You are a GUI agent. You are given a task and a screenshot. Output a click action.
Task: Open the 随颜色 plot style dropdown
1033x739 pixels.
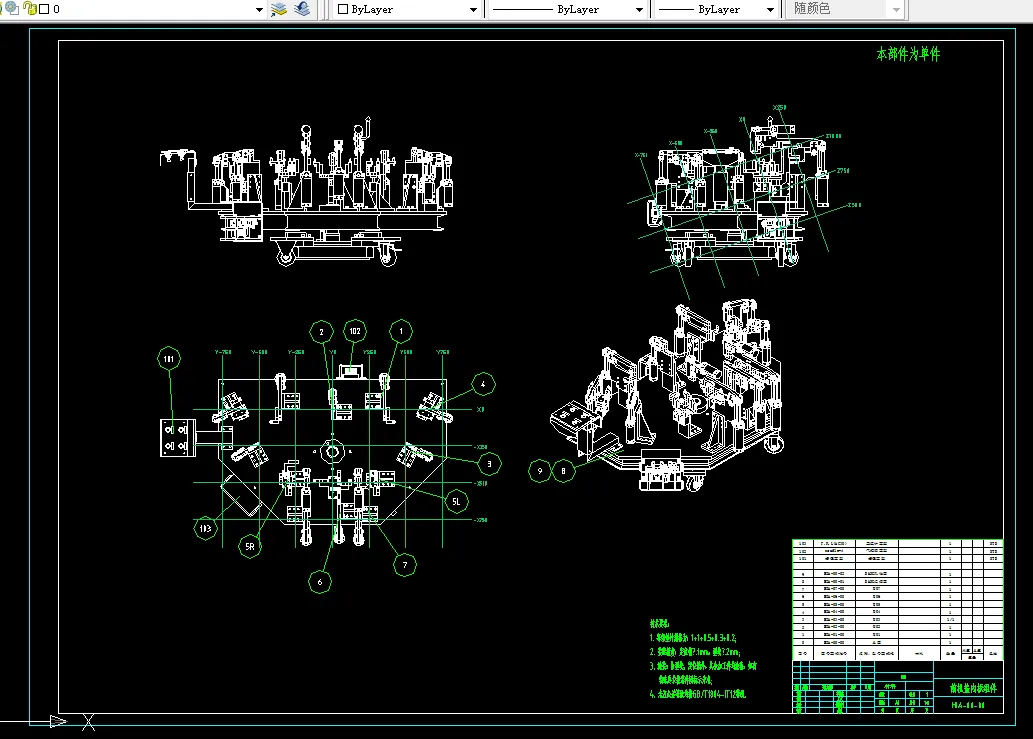click(896, 9)
